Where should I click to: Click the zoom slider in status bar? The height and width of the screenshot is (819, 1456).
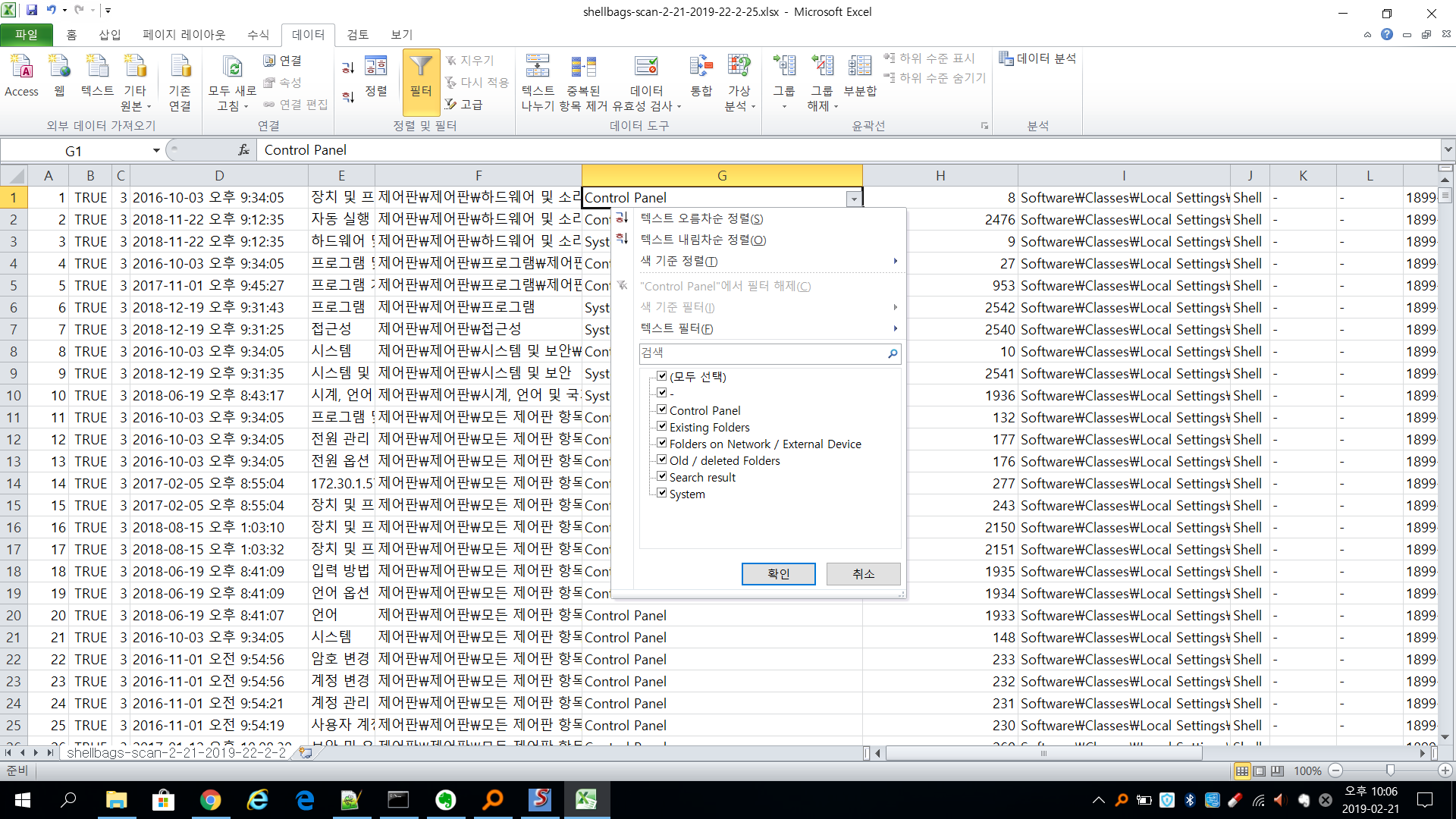point(1390,770)
